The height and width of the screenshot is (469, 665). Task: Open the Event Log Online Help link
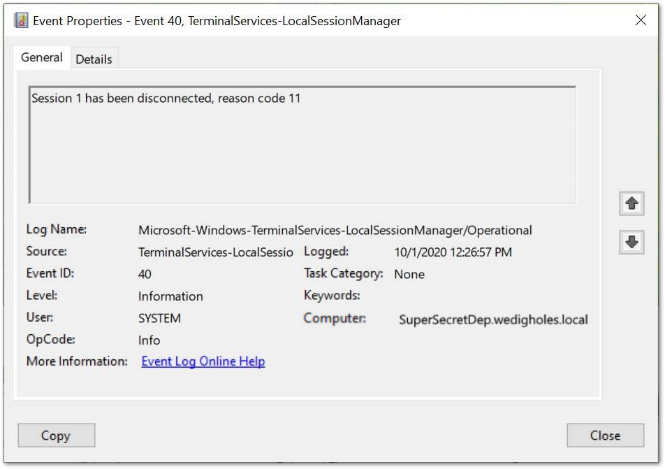point(203,361)
